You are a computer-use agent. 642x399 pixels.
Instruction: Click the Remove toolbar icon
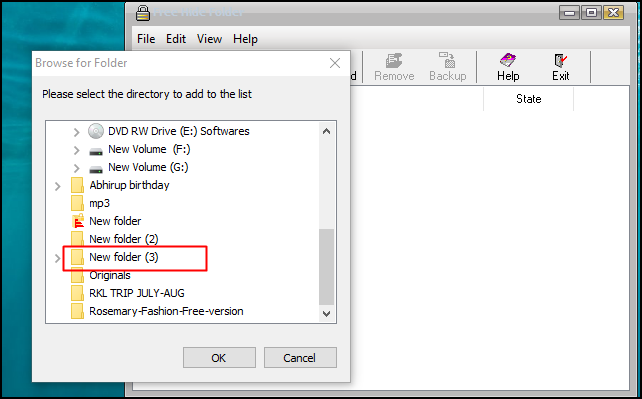[x=394, y=61]
